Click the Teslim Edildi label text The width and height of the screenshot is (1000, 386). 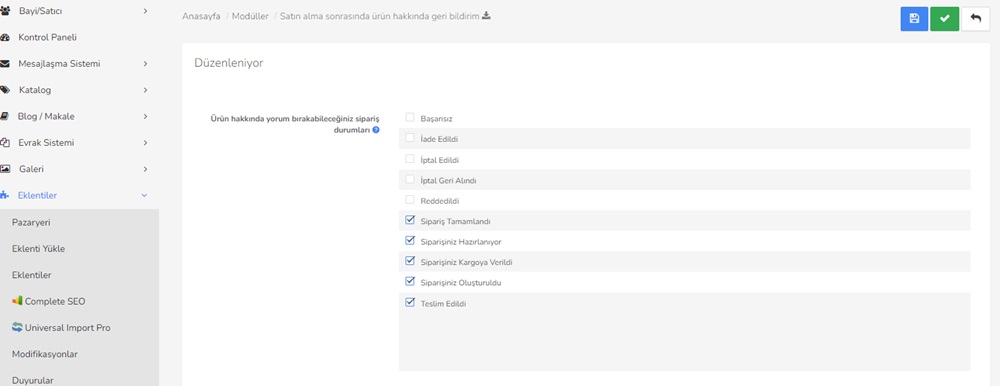click(x=443, y=304)
